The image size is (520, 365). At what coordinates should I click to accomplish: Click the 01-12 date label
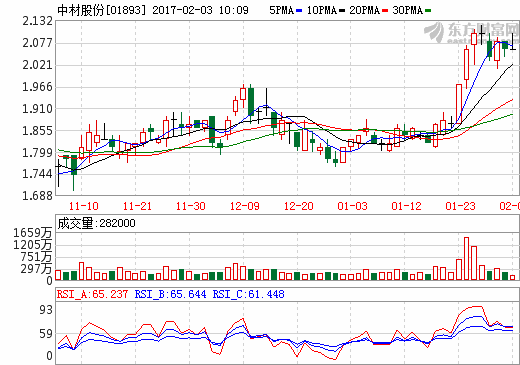click(406, 206)
